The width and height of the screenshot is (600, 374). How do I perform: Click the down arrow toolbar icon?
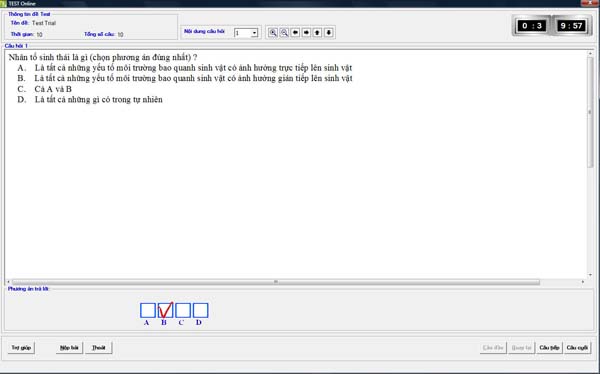tap(329, 33)
